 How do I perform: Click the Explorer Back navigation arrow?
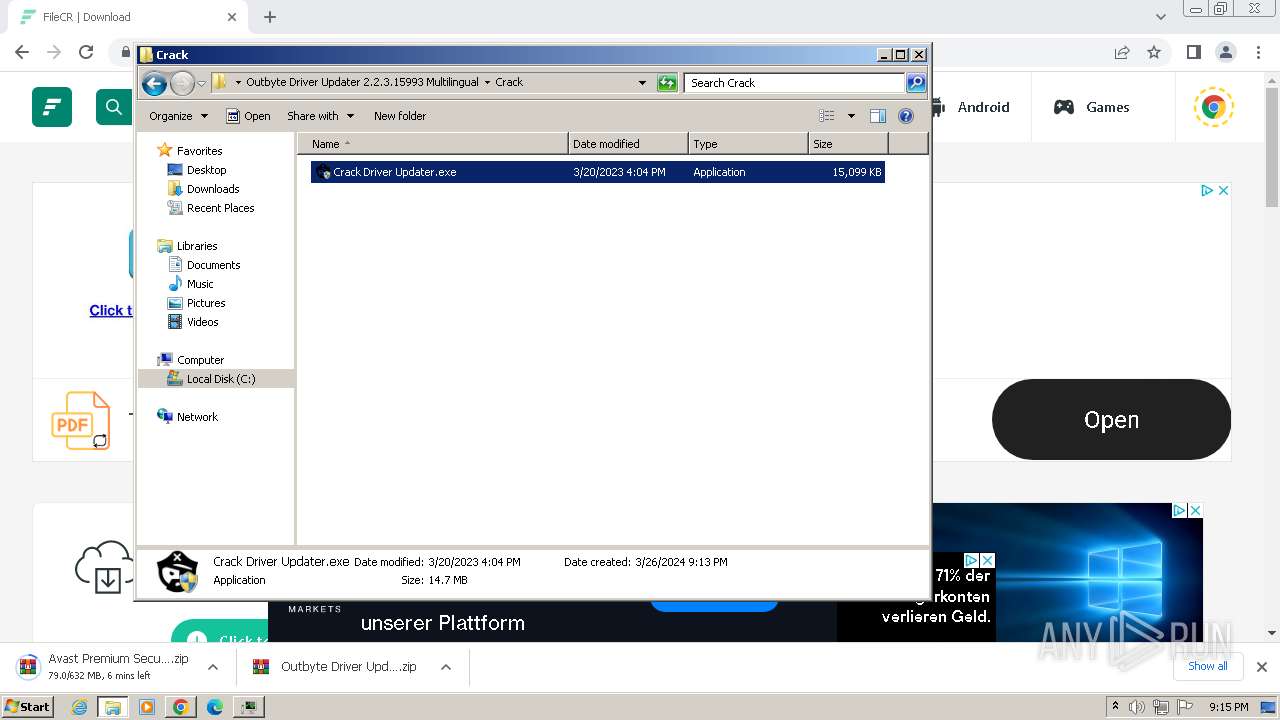tap(154, 83)
